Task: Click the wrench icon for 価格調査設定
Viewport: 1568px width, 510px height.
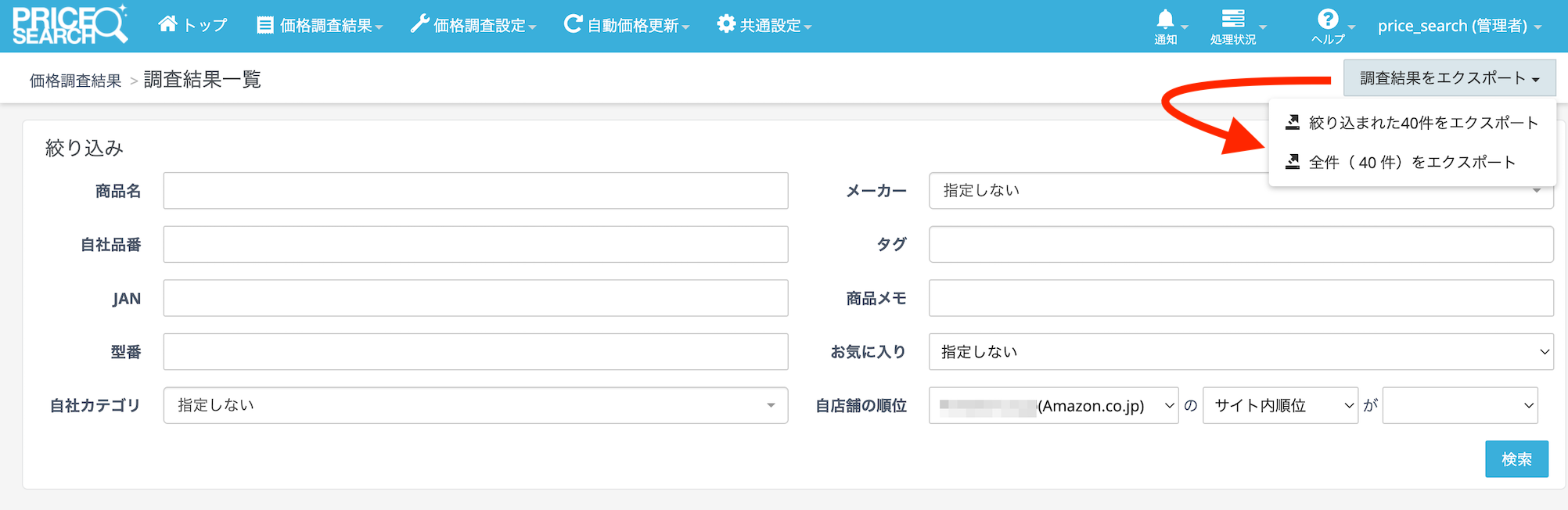Action: (419, 24)
